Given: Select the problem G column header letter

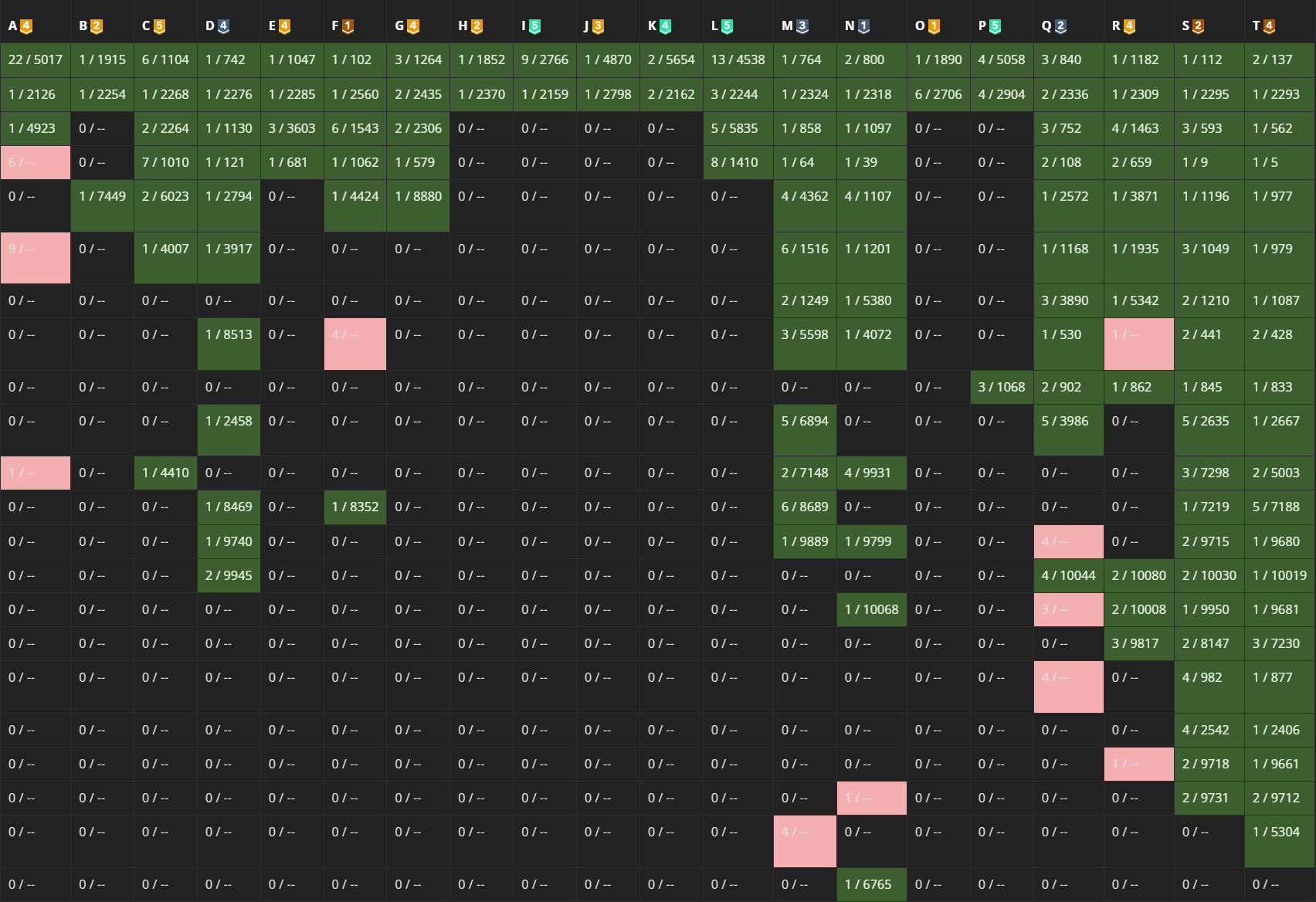Looking at the screenshot, I should click(399, 26).
